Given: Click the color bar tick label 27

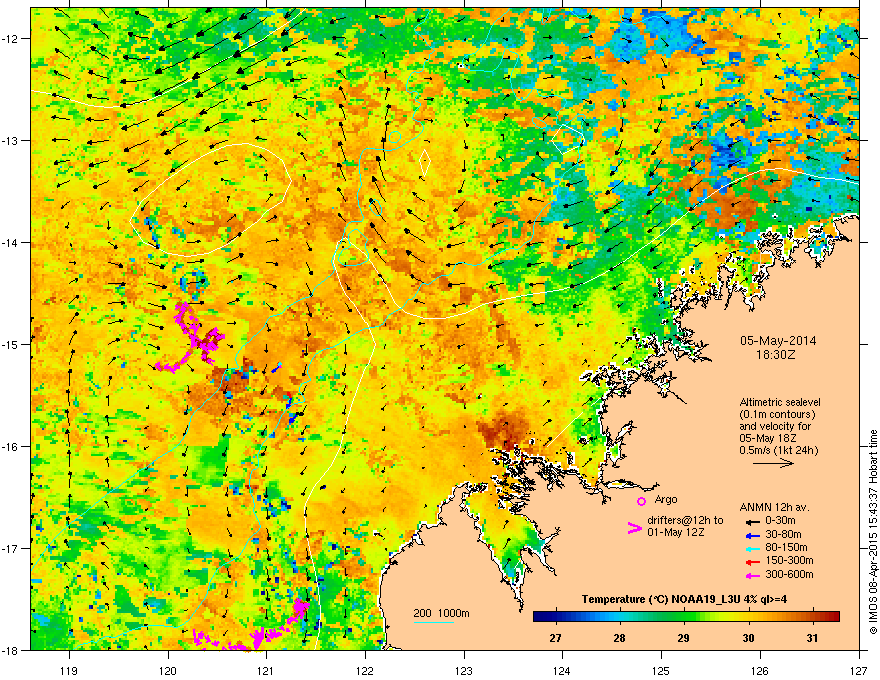Looking at the screenshot, I should 555,638.
